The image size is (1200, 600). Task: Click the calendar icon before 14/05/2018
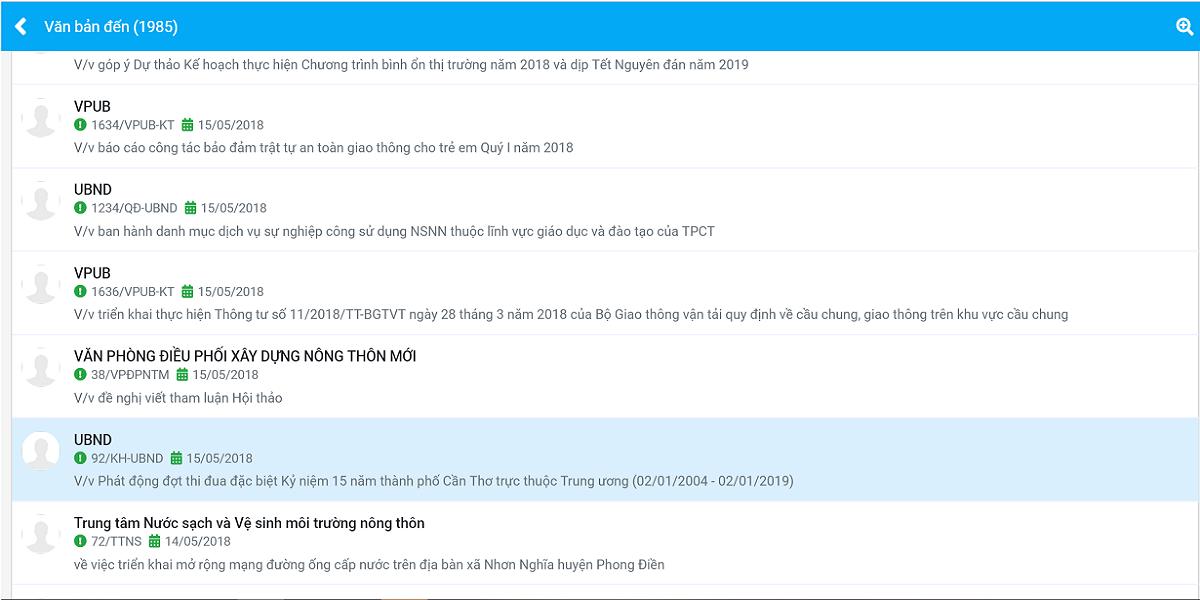154,541
